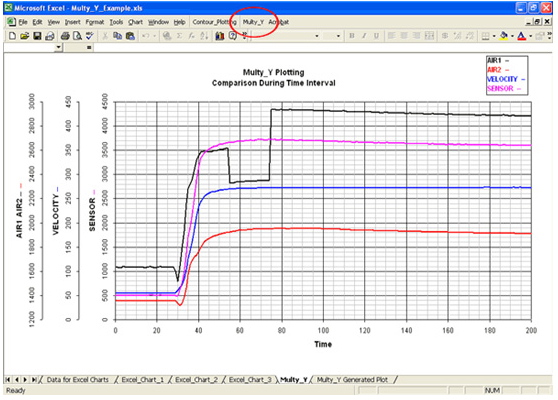This screenshot has height=400, width=558.
Task: Open Print Preview from the toolbar
Action: pyautogui.click(x=77, y=36)
